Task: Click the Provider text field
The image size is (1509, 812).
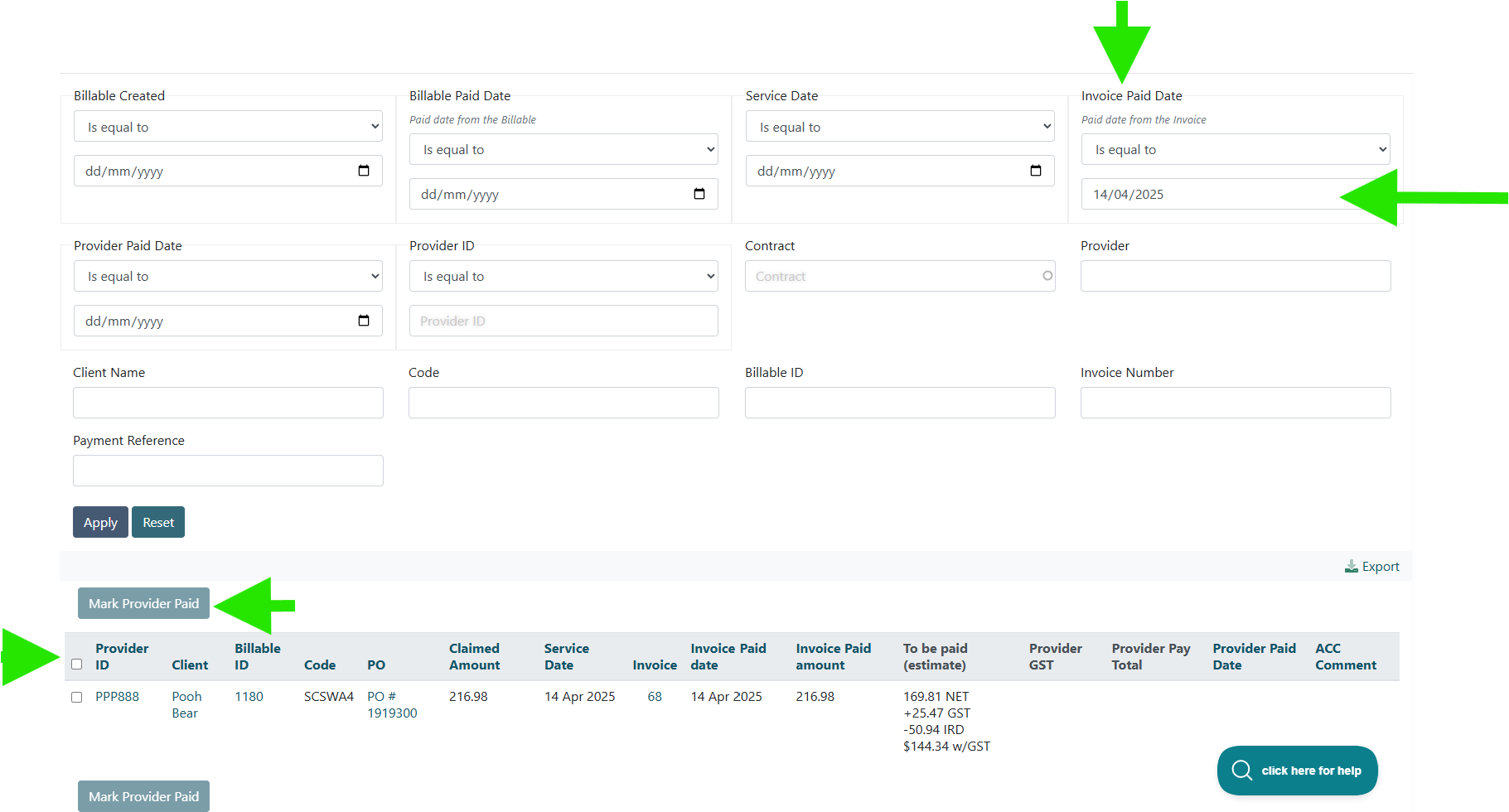Action: tap(1236, 276)
